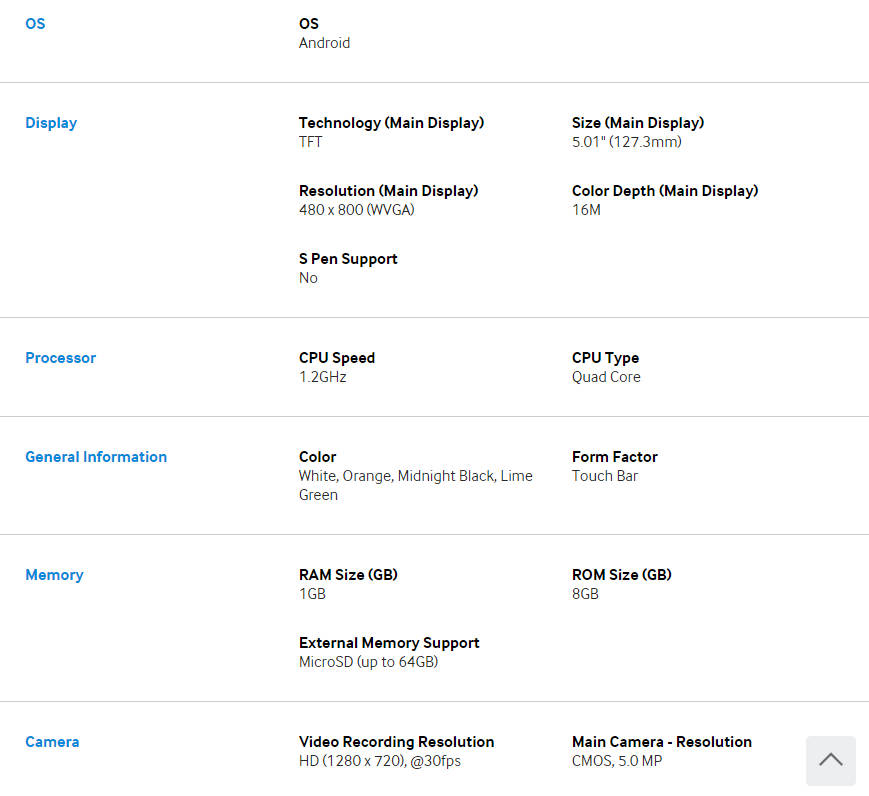The height and width of the screenshot is (796, 869).
Task: Select the Display category heading
Action: point(51,123)
